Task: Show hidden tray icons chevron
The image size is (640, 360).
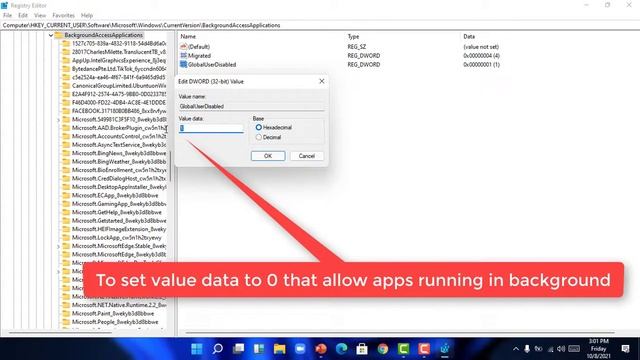Action: tap(516, 349)
